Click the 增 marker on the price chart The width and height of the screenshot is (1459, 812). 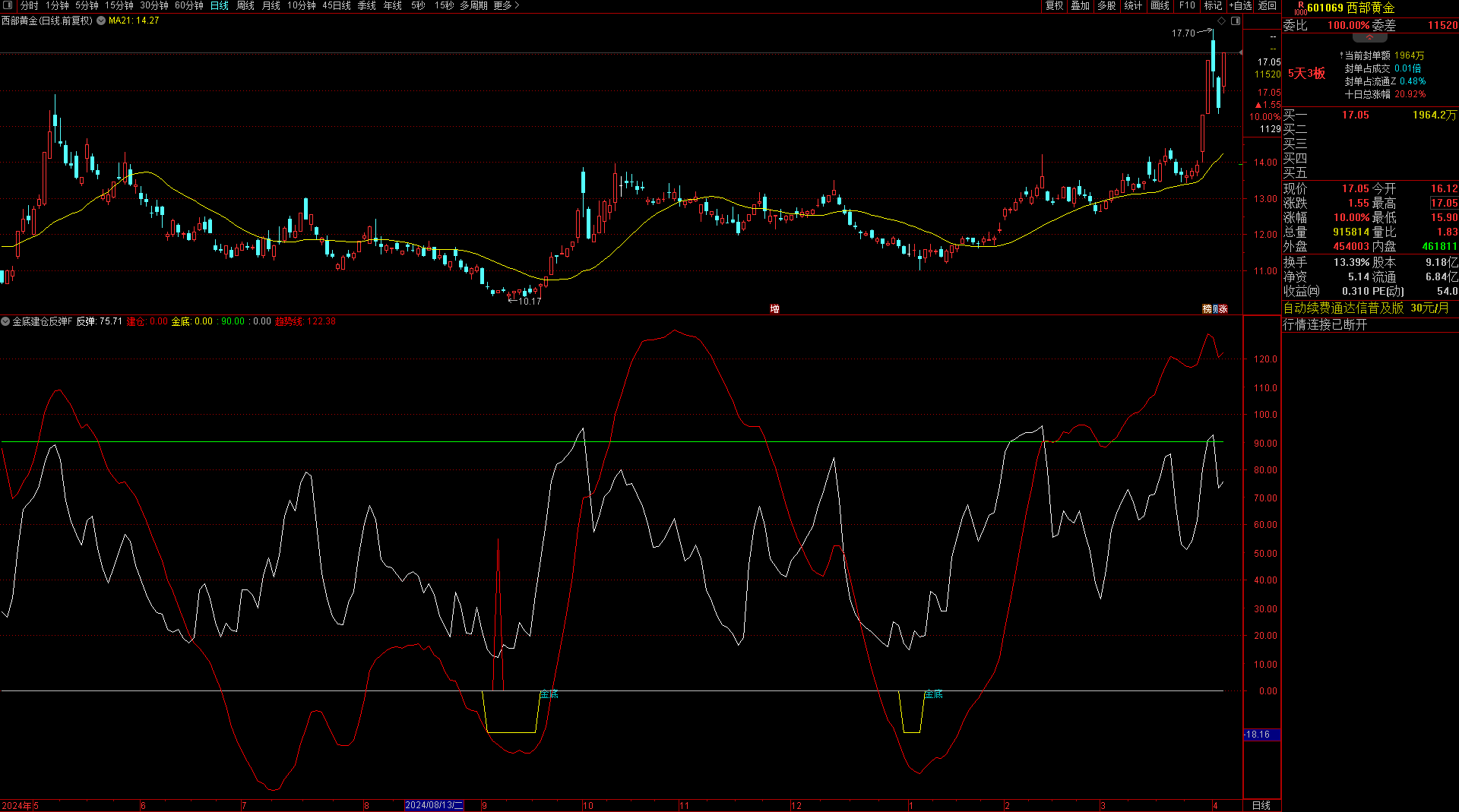(774, 308)
